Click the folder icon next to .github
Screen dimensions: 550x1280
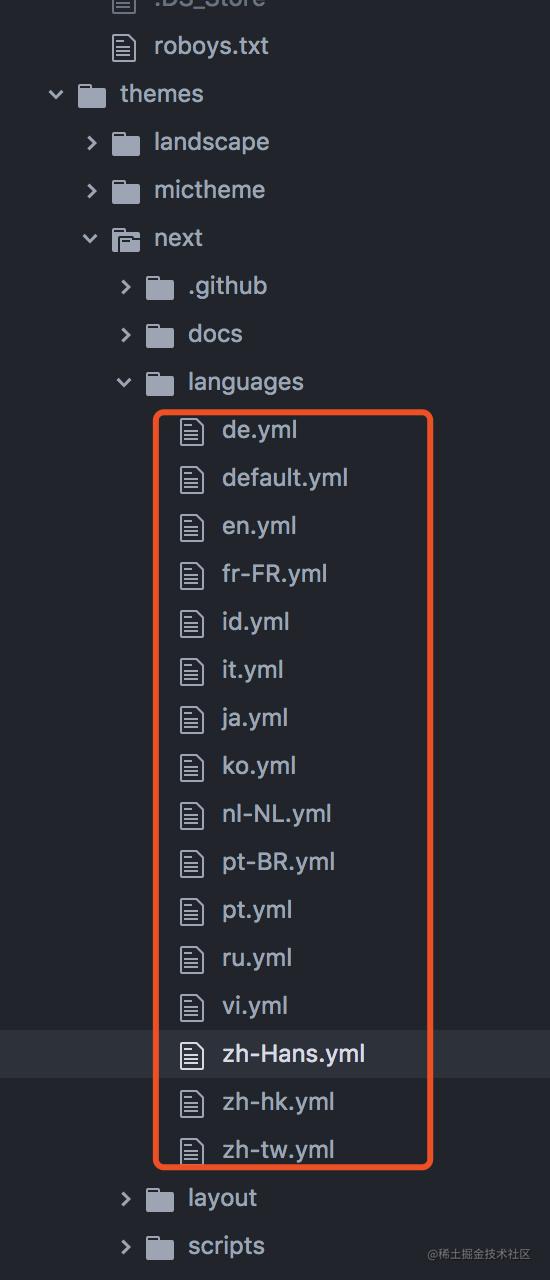pyautogui.click(x=160, y=287)
